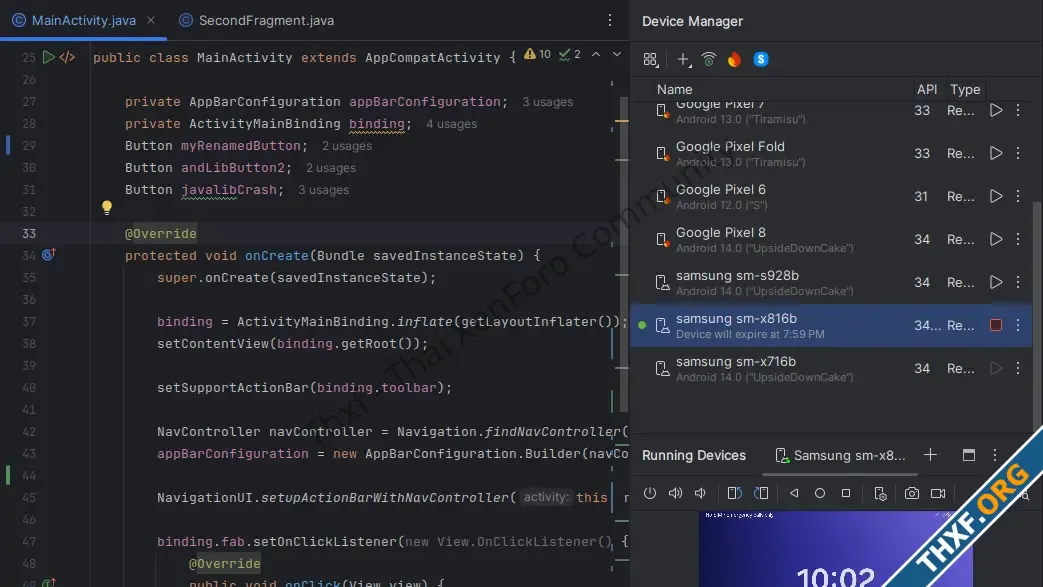Viewport: 1043px width, 587px height.
Task: Select the samsung sm-x816b device row
Action: point(830,325)
